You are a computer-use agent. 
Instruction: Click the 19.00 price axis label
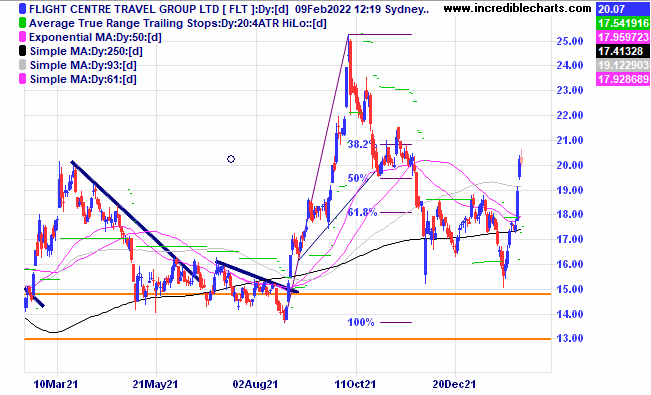tap(570, 190)
